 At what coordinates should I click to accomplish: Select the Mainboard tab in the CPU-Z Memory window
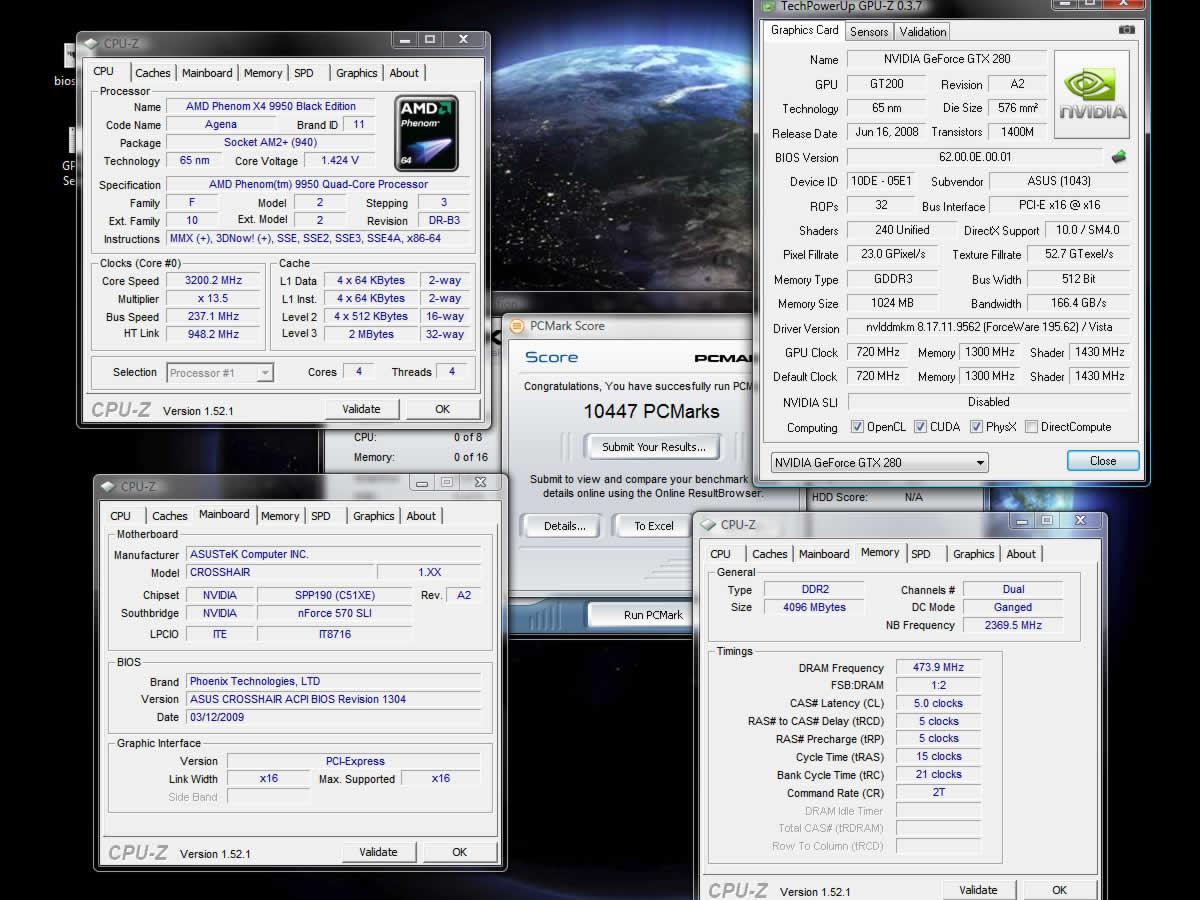[824, 554]
